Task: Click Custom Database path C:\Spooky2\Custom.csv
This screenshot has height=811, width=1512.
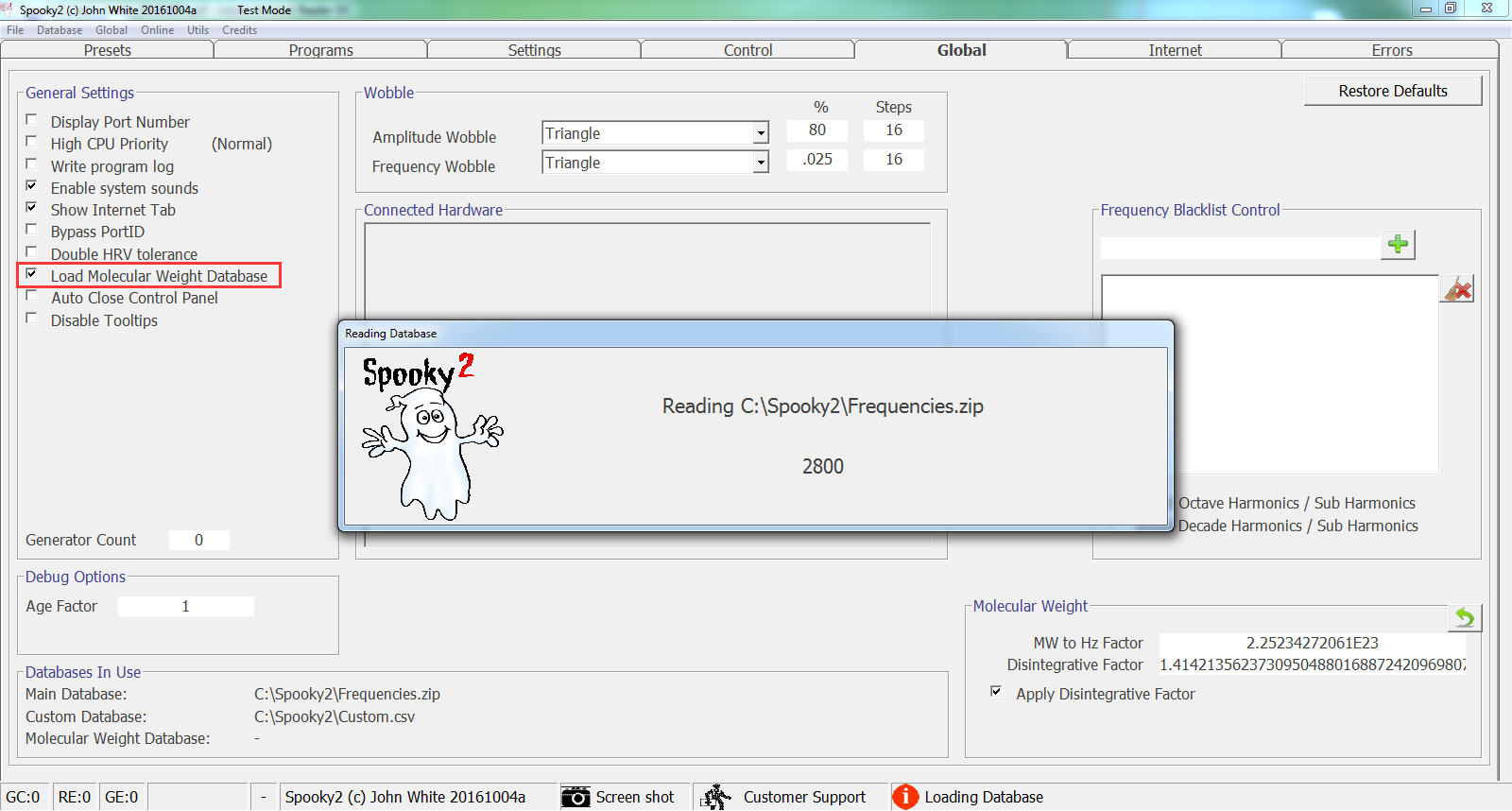Action: [x=335, y=716]
